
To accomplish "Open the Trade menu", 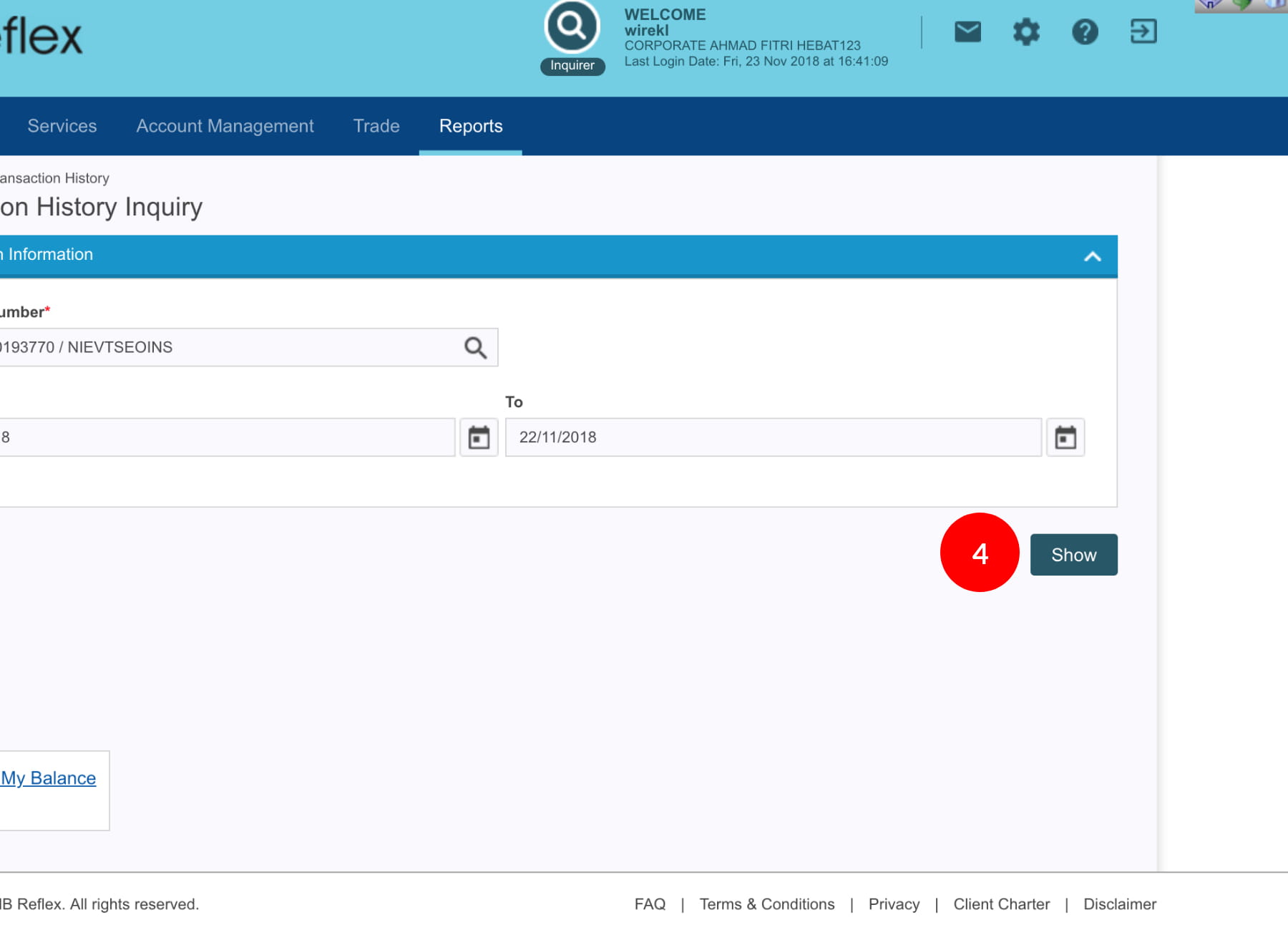I will [376, 126].
